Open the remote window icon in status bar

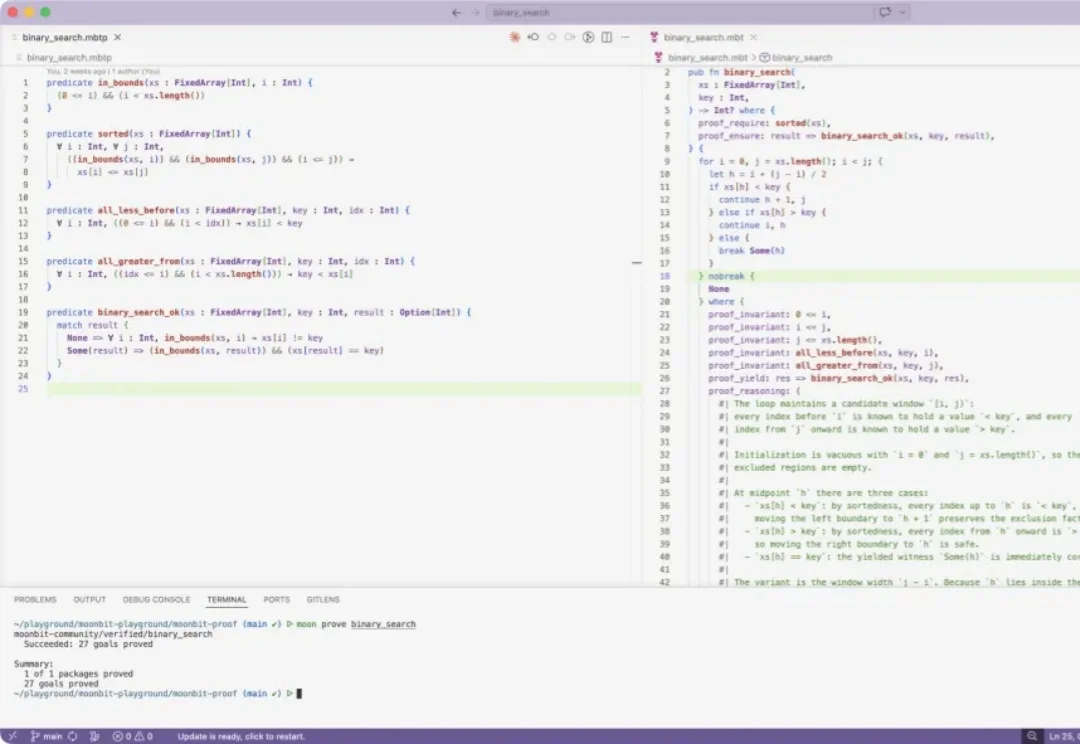coord(13,736)
